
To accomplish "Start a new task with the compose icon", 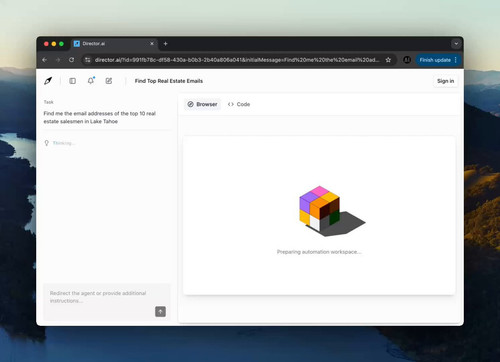I will pos(109,81).
